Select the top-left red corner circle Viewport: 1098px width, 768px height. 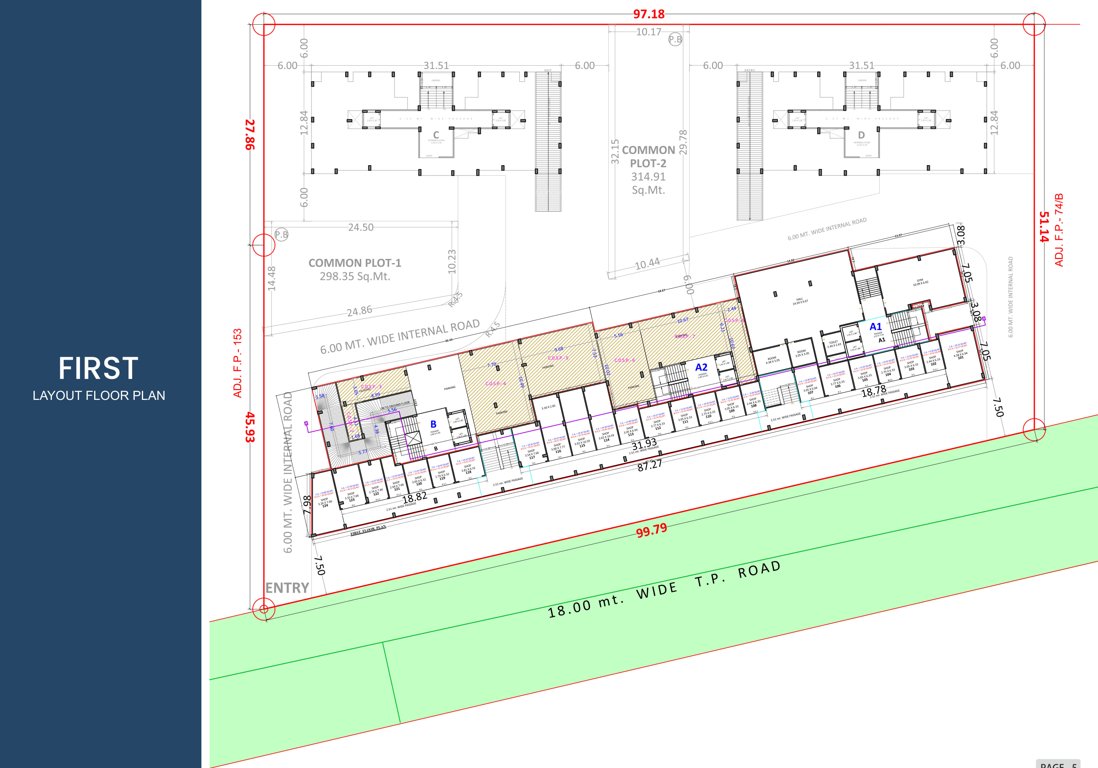[x=263, y=24]
